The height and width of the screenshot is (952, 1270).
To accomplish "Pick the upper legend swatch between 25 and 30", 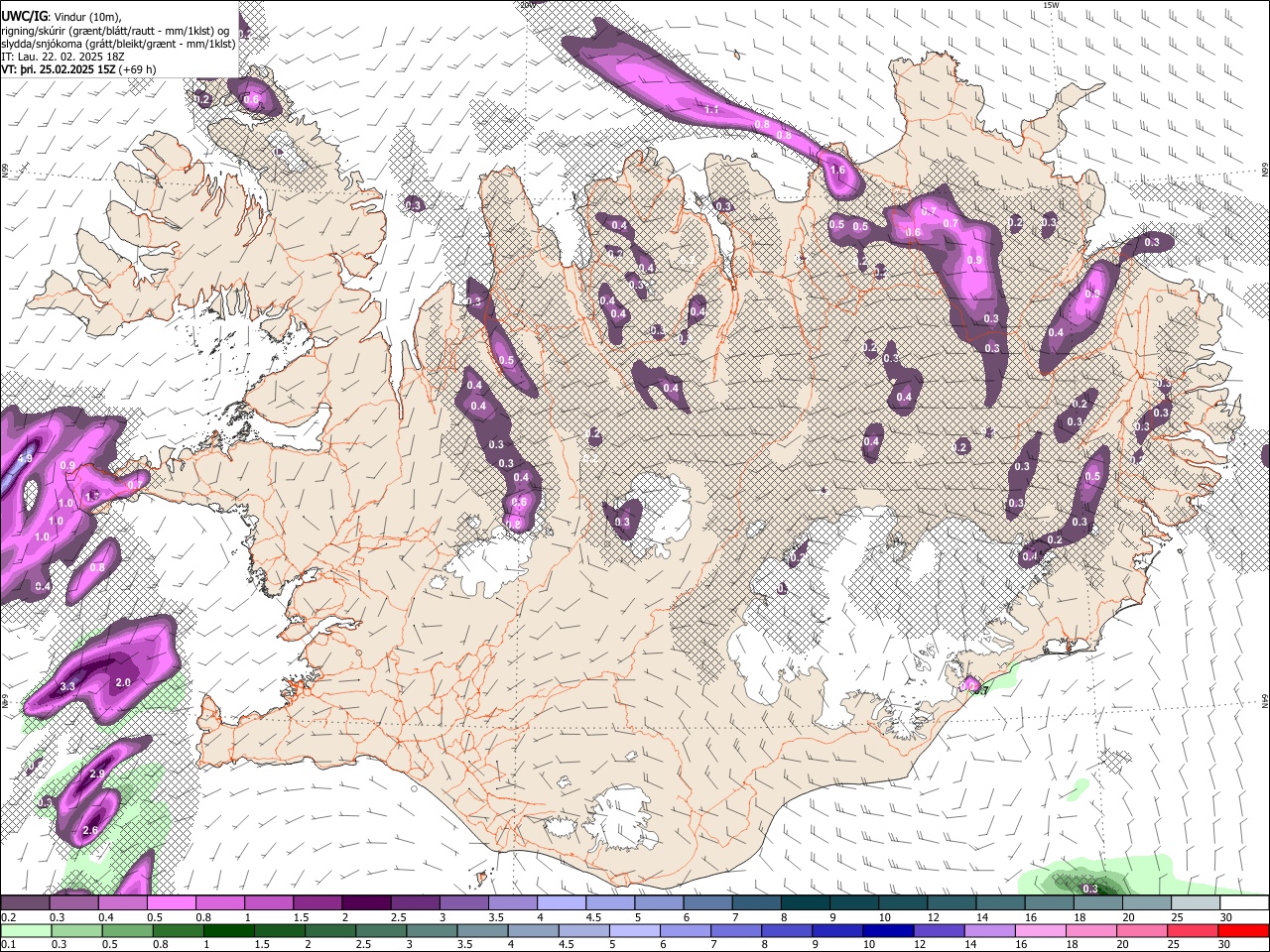I will (1195, 902).
